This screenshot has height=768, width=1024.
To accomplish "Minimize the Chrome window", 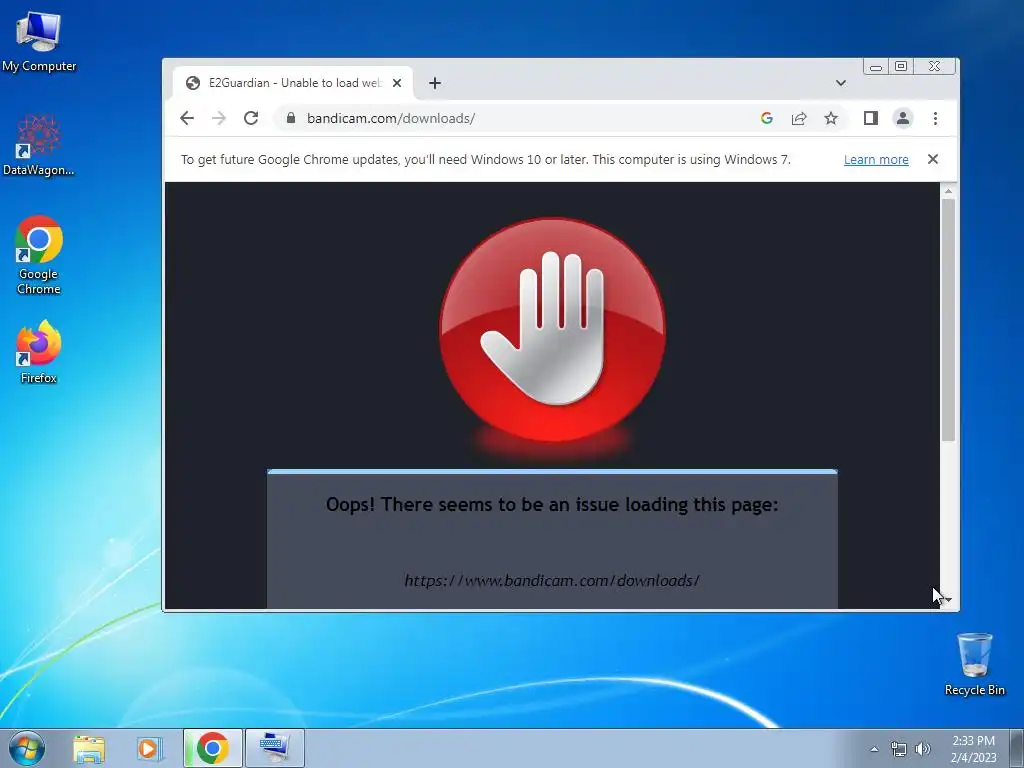I will [876, 67].
